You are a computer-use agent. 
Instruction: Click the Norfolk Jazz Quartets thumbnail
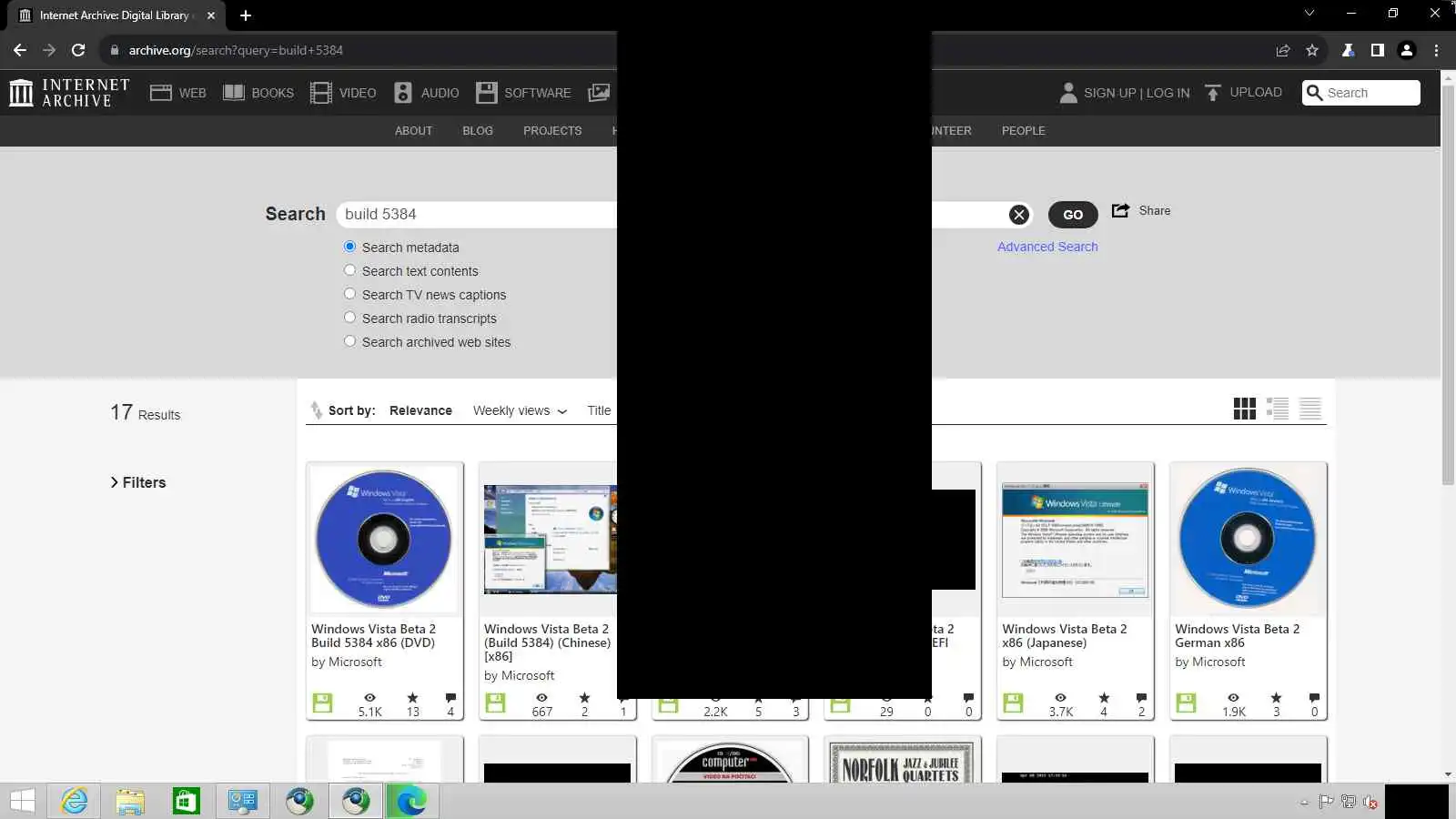[902, 762]
